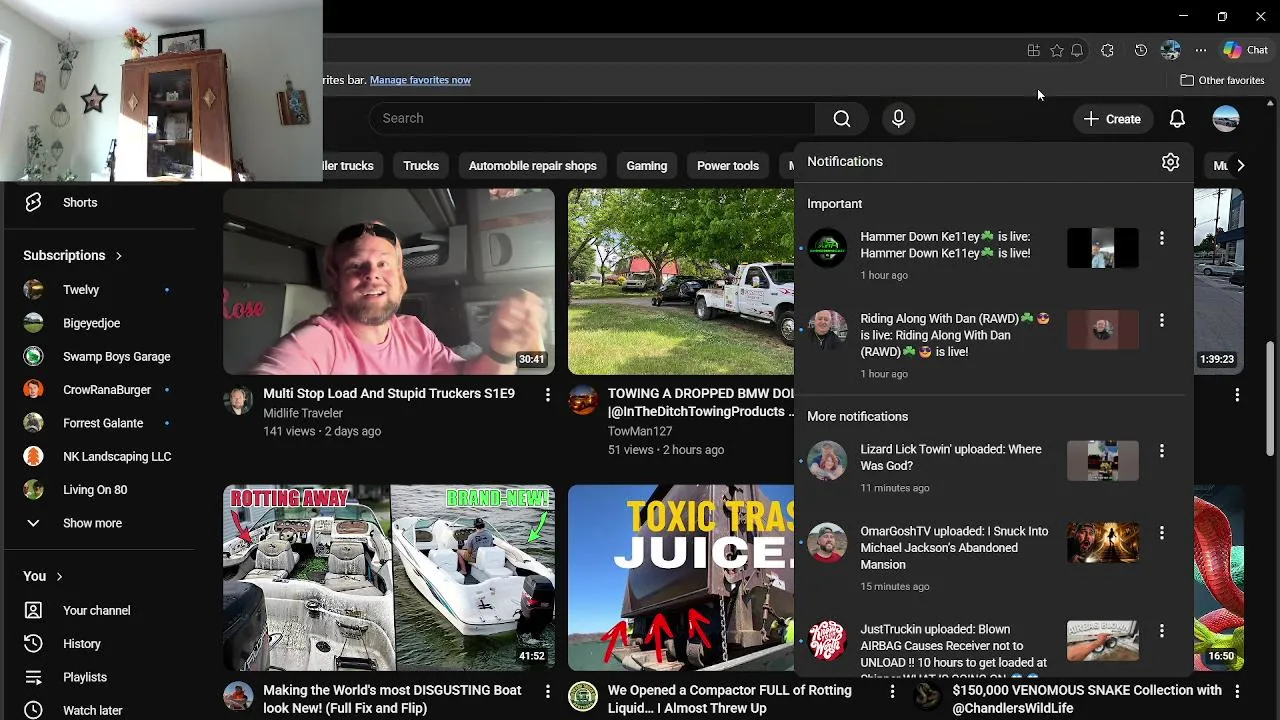Open browser extensions puzzle icon

[1107, 50]
